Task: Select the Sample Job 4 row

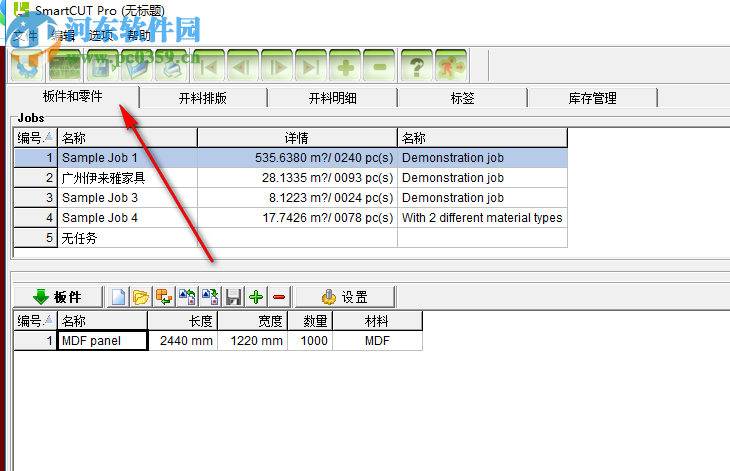Action: point(291,218)
